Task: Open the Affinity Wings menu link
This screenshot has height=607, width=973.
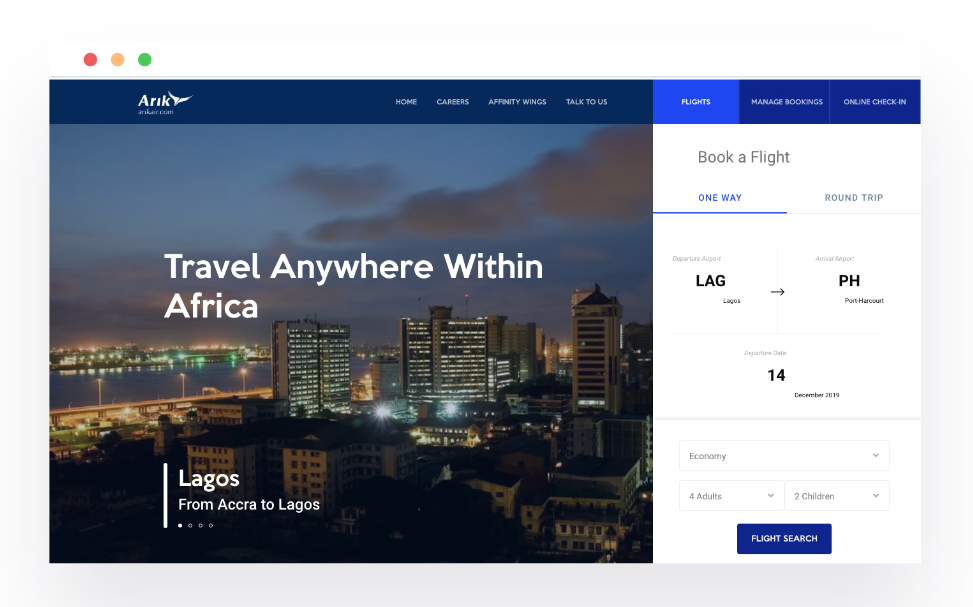Action: click(x=517, y=102)
